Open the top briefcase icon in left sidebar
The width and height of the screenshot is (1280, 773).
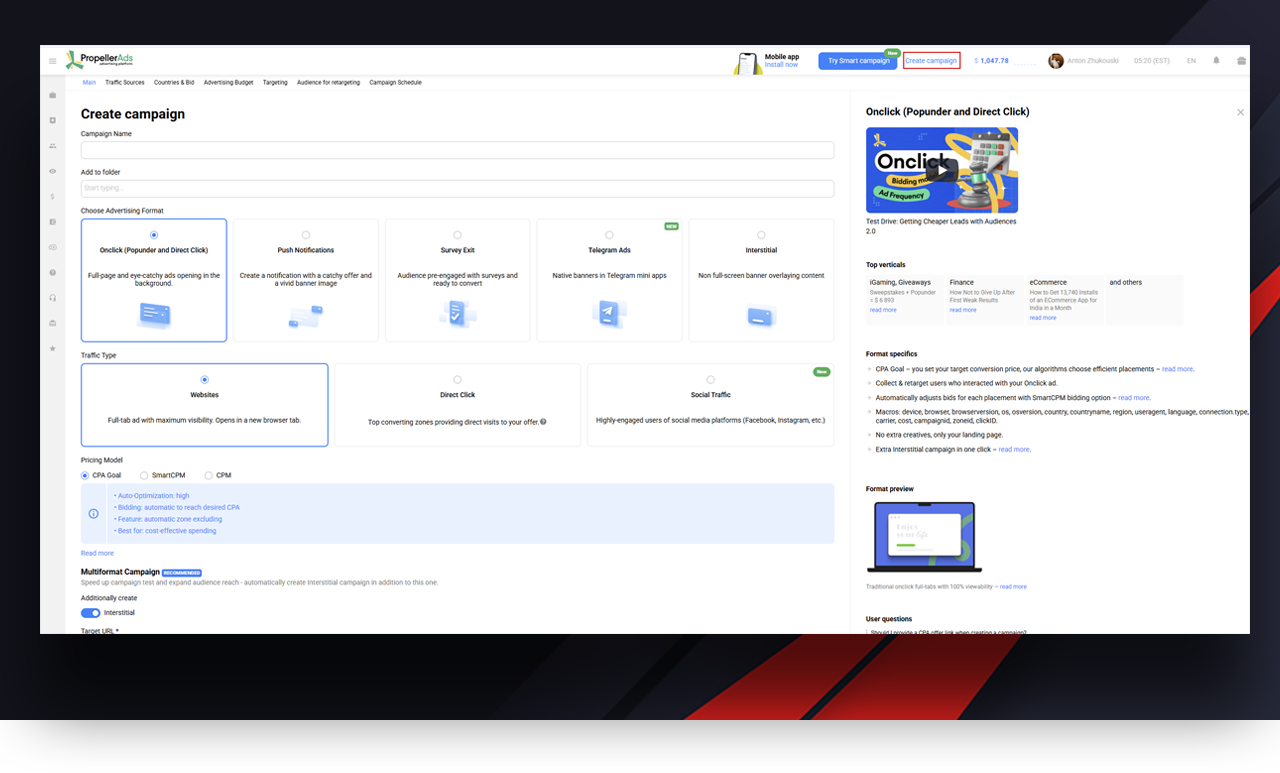click(53, 95)
